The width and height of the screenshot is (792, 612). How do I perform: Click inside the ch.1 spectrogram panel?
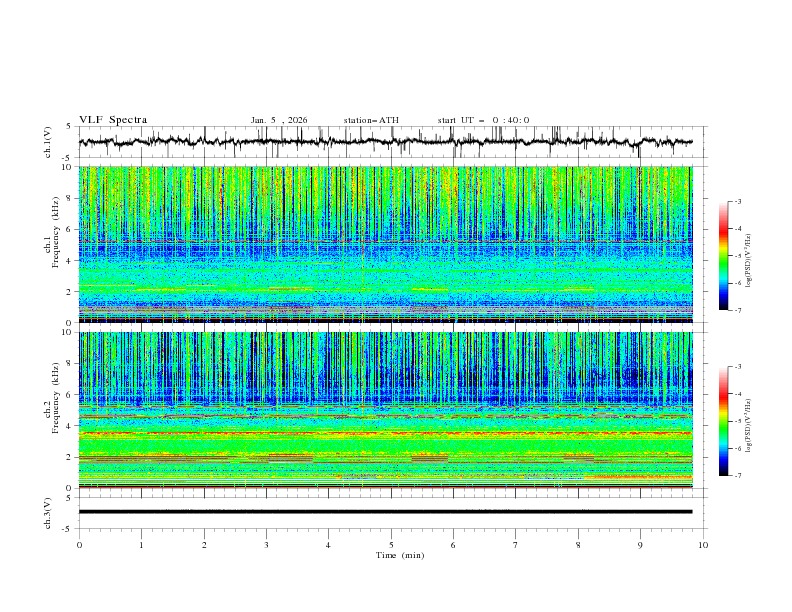(x=386, y=244)
